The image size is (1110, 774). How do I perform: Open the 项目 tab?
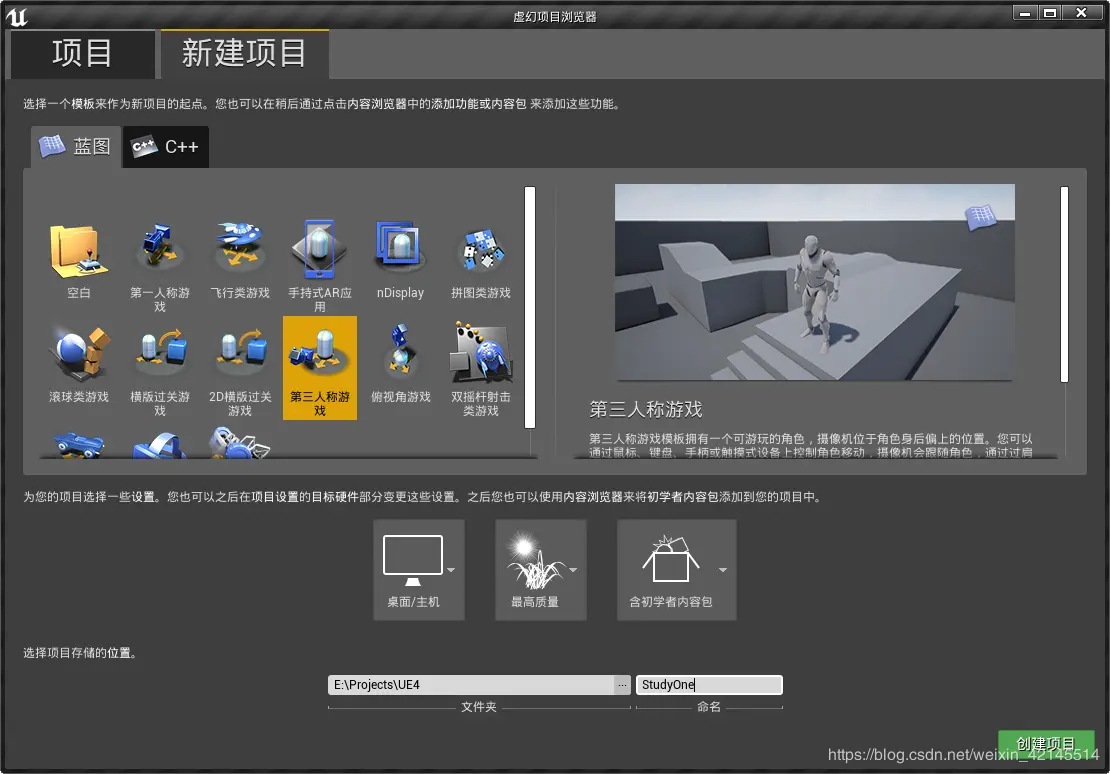point(82,54)
